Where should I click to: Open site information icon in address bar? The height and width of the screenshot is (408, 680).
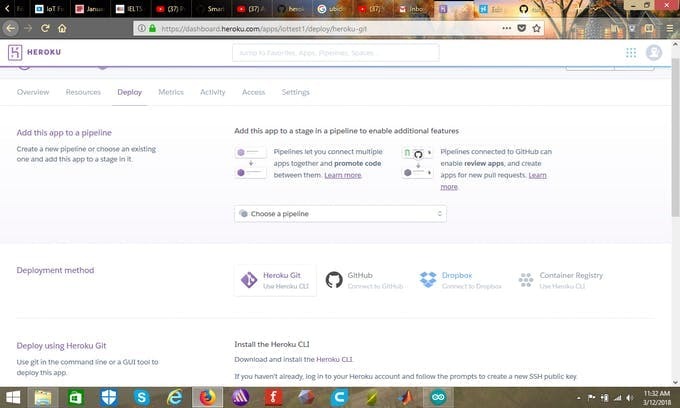coord(142,29)
